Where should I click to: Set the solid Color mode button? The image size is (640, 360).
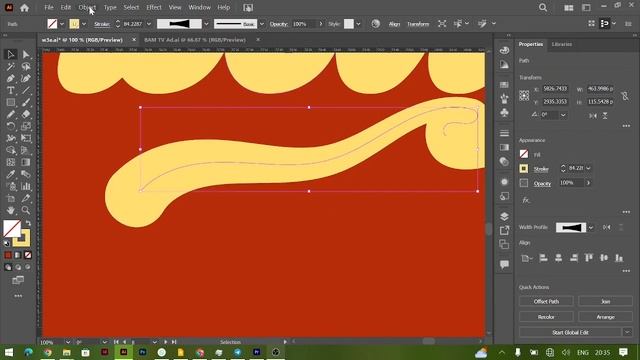8,255
